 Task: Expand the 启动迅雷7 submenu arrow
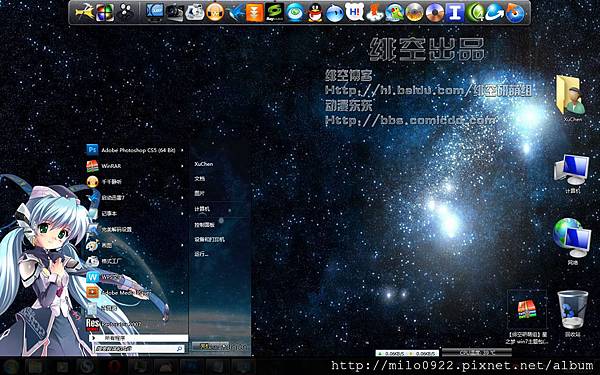[182, 198]
